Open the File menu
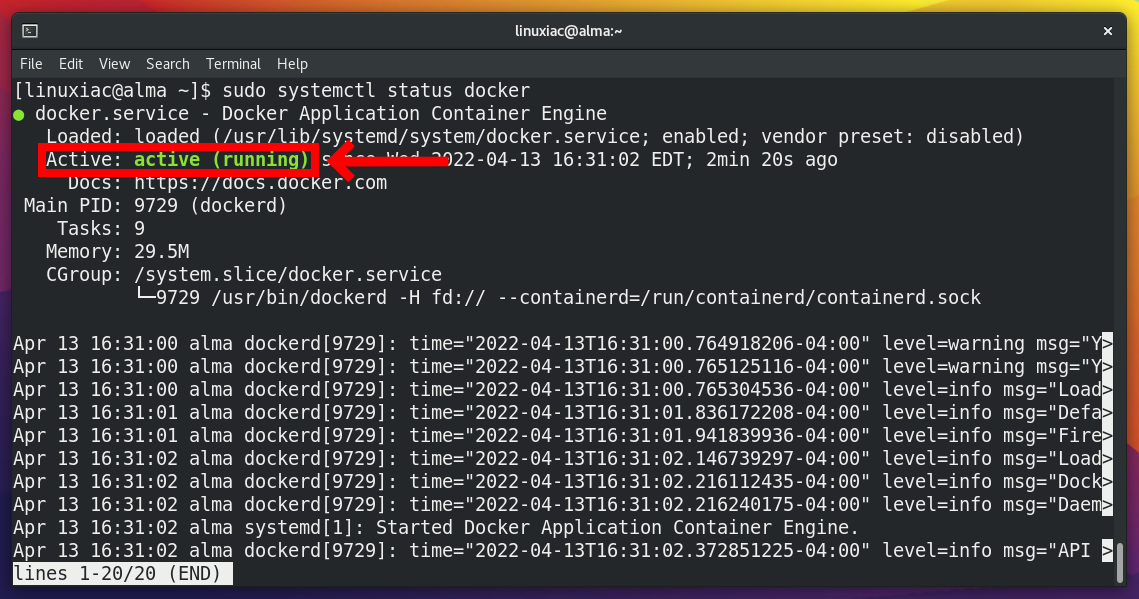The height and width of the screenshot is (599, 1139). (x=31, y=64)
